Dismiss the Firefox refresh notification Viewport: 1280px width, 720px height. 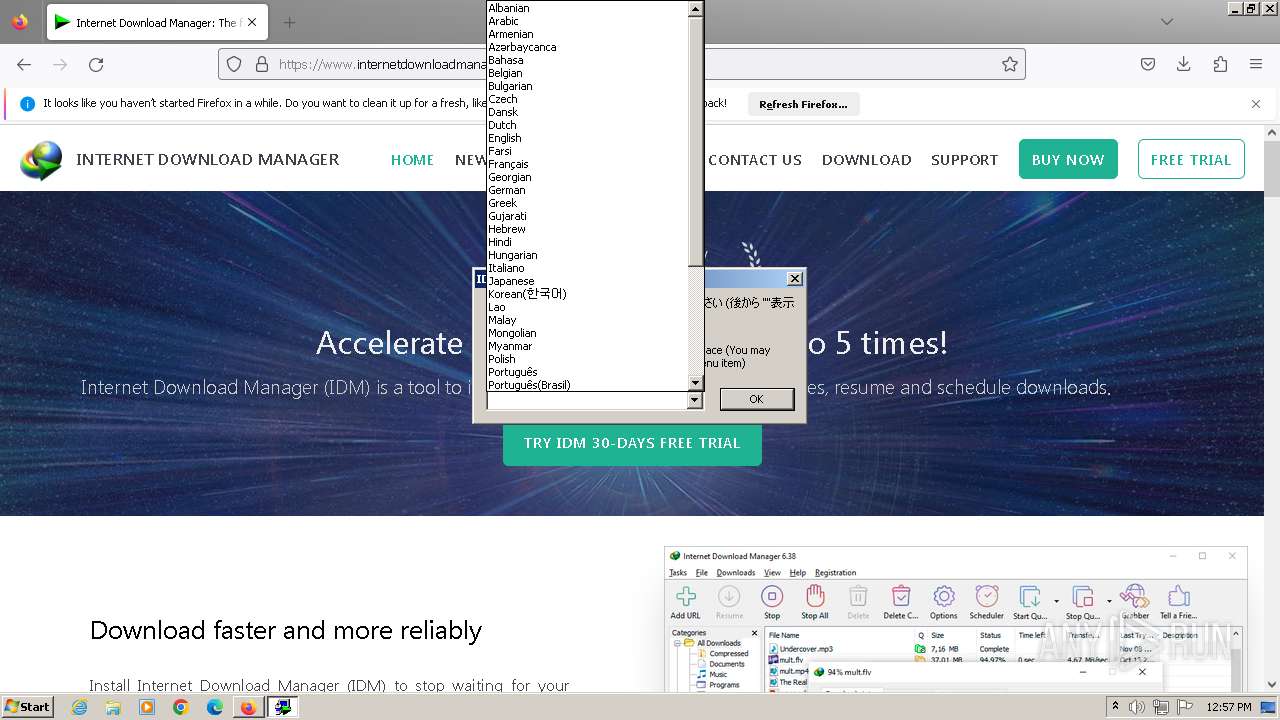point(1256,104)
